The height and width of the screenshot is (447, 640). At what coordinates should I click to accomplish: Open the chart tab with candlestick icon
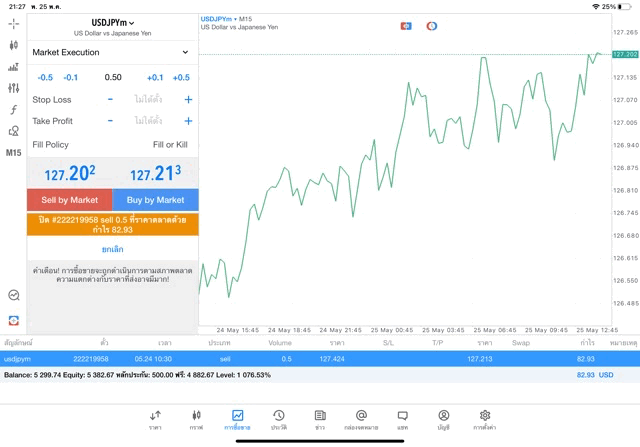[x=196, y=420]
